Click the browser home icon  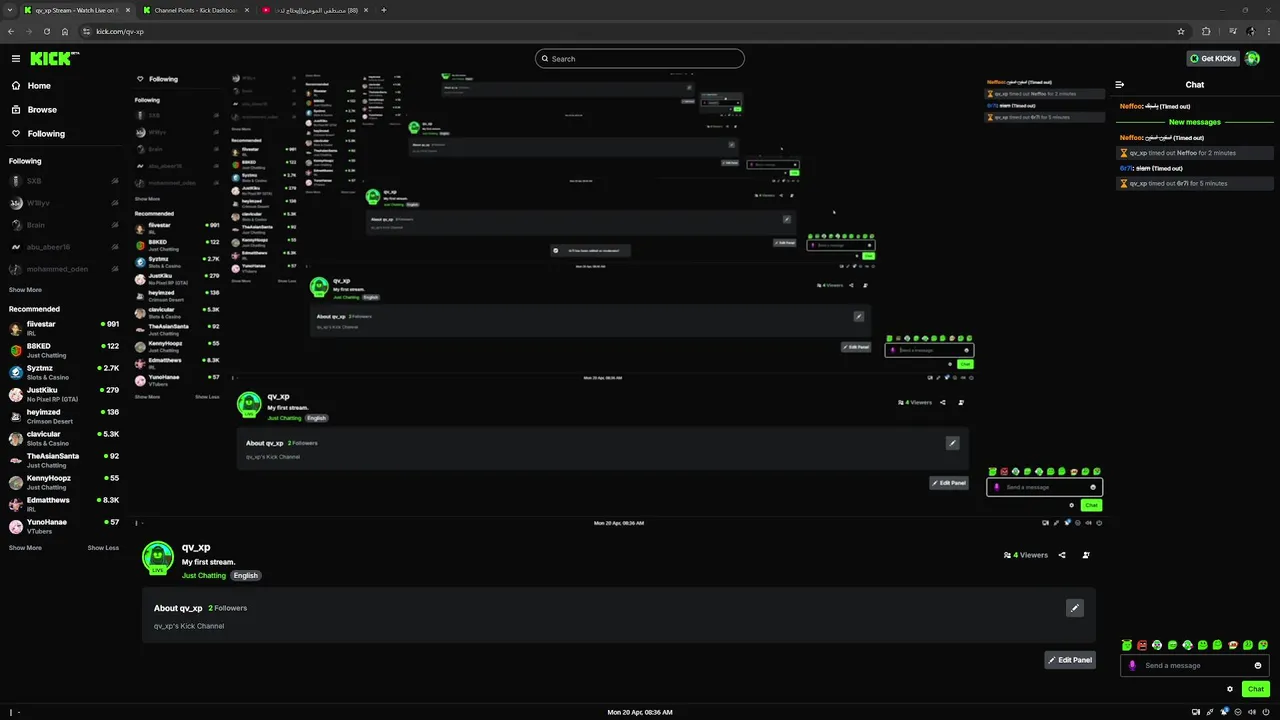[x=65, y=31]
